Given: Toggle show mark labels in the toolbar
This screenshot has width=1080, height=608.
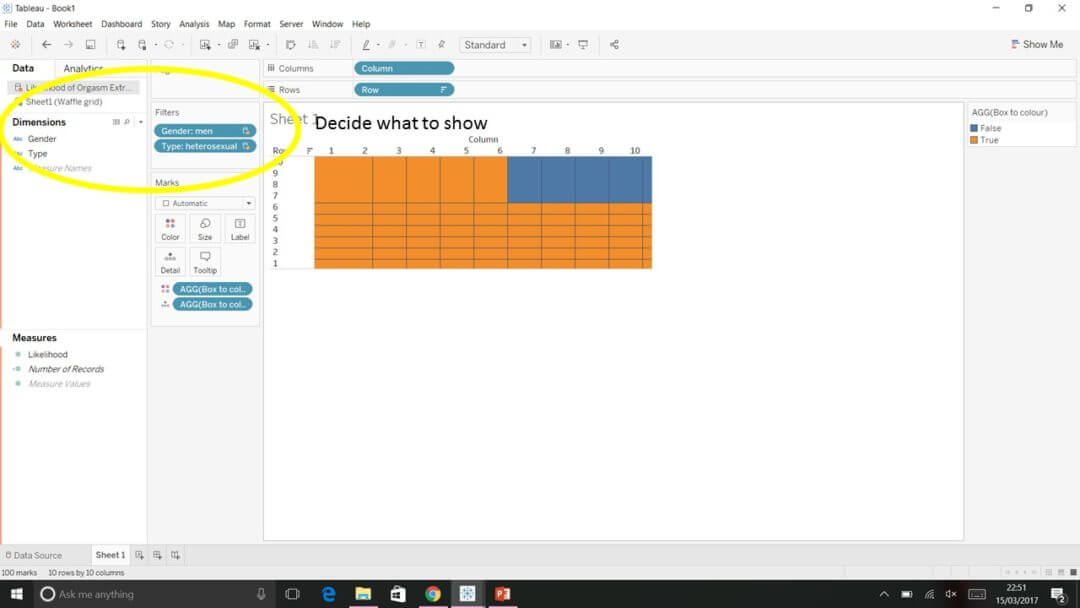Looking at the screenshot, I should tap(421, 44).
